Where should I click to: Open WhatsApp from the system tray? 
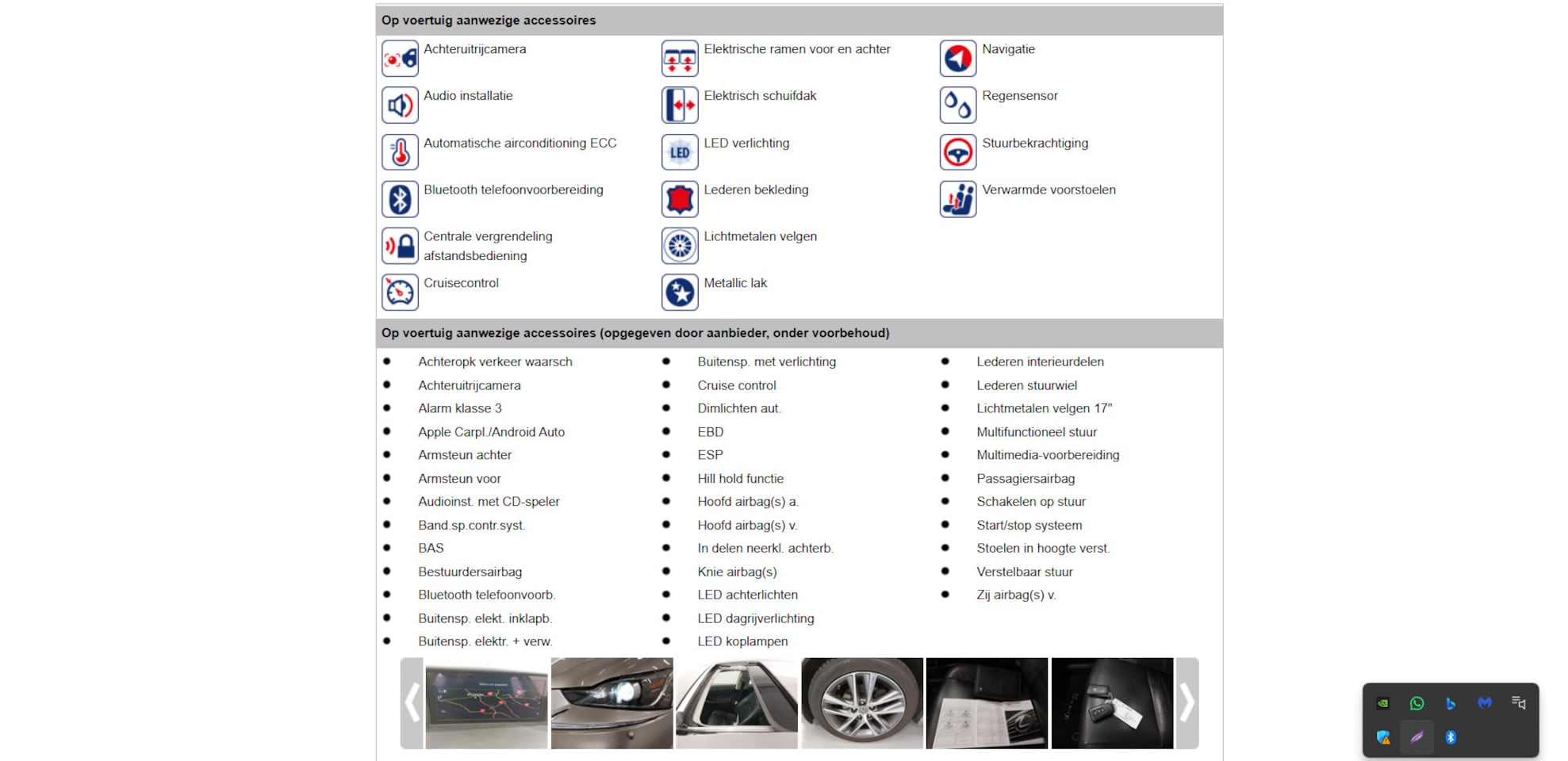[x=1417, y=703]
